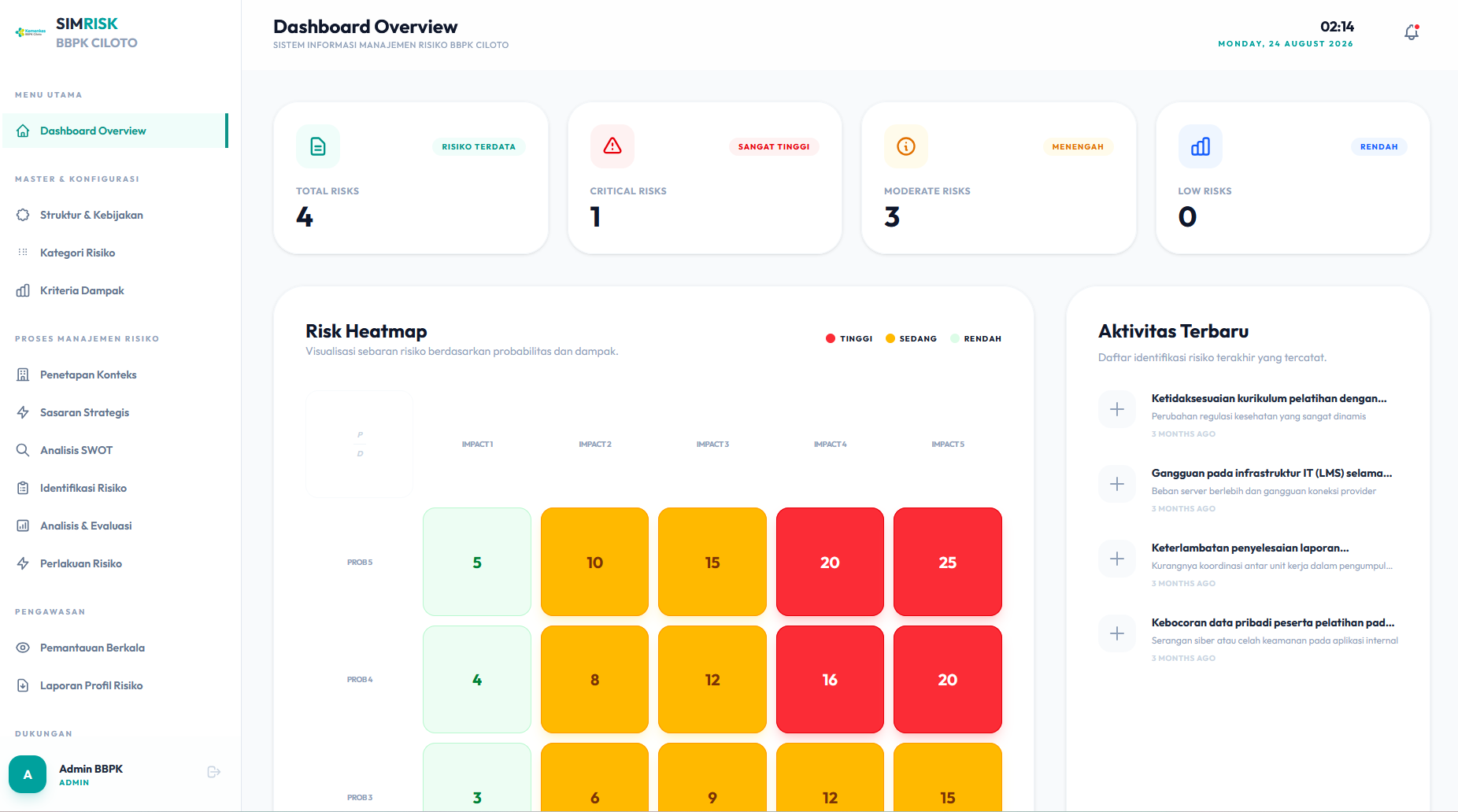Click the Laporan Profil Risiko download icon
Screen dimensions: 1458x812
coord(23,685)
